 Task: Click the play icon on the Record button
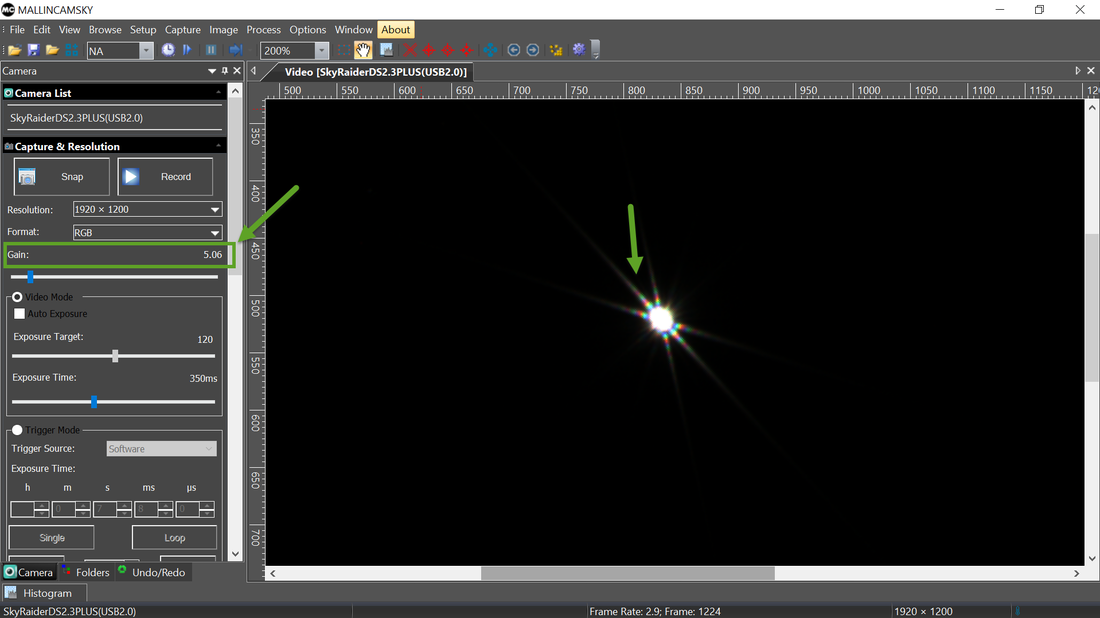130,177
